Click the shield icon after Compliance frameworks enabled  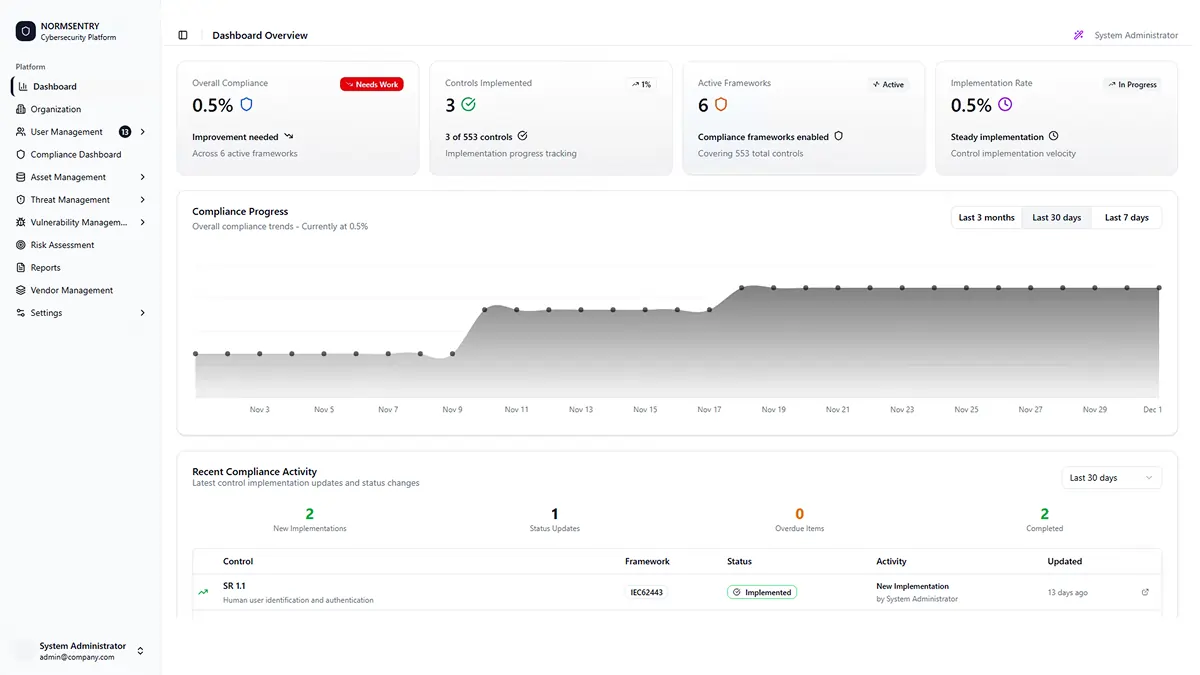pos(838,136)
